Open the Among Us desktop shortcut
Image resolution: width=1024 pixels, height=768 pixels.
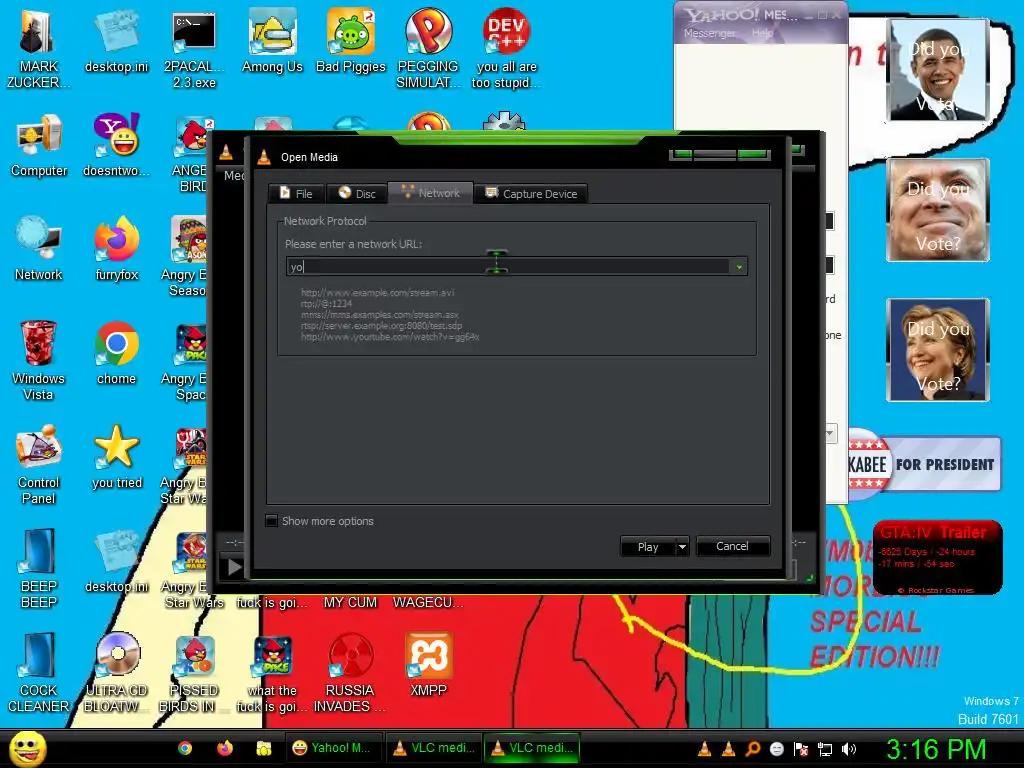coord(272,40)
